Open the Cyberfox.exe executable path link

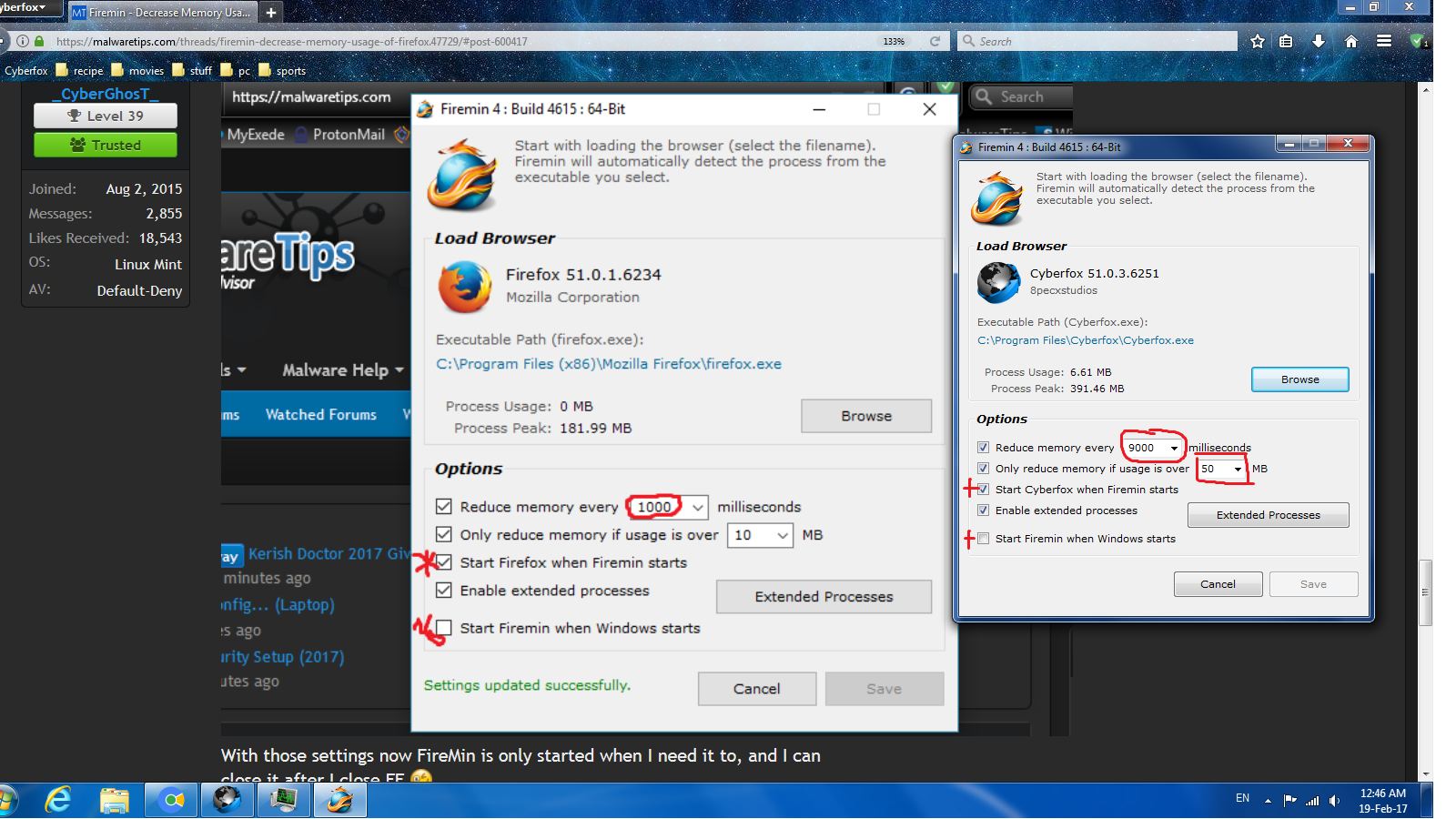click(x=1086, y=340)
